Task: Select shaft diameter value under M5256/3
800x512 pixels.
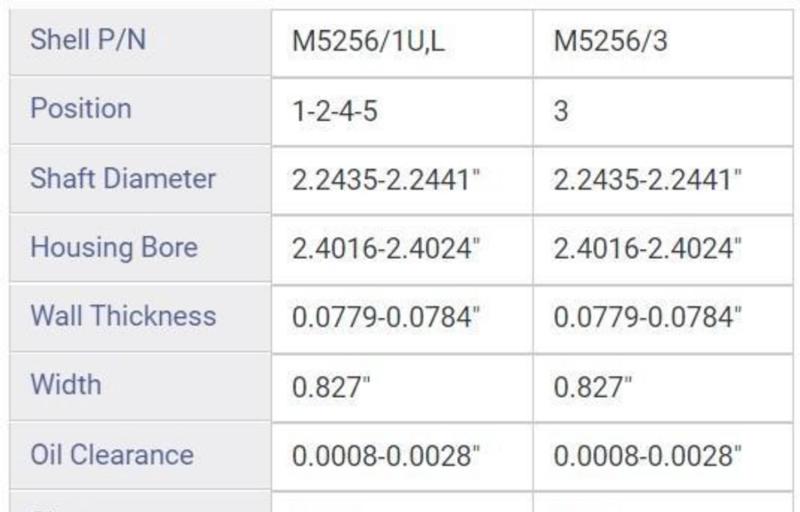Action: [648, 180]
